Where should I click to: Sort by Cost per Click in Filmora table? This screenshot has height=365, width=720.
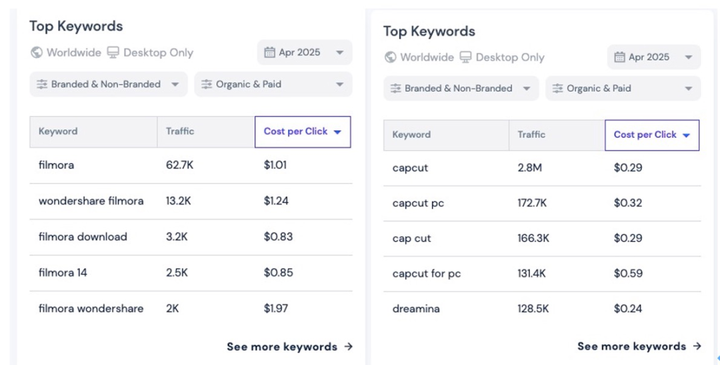click(303, 132)
